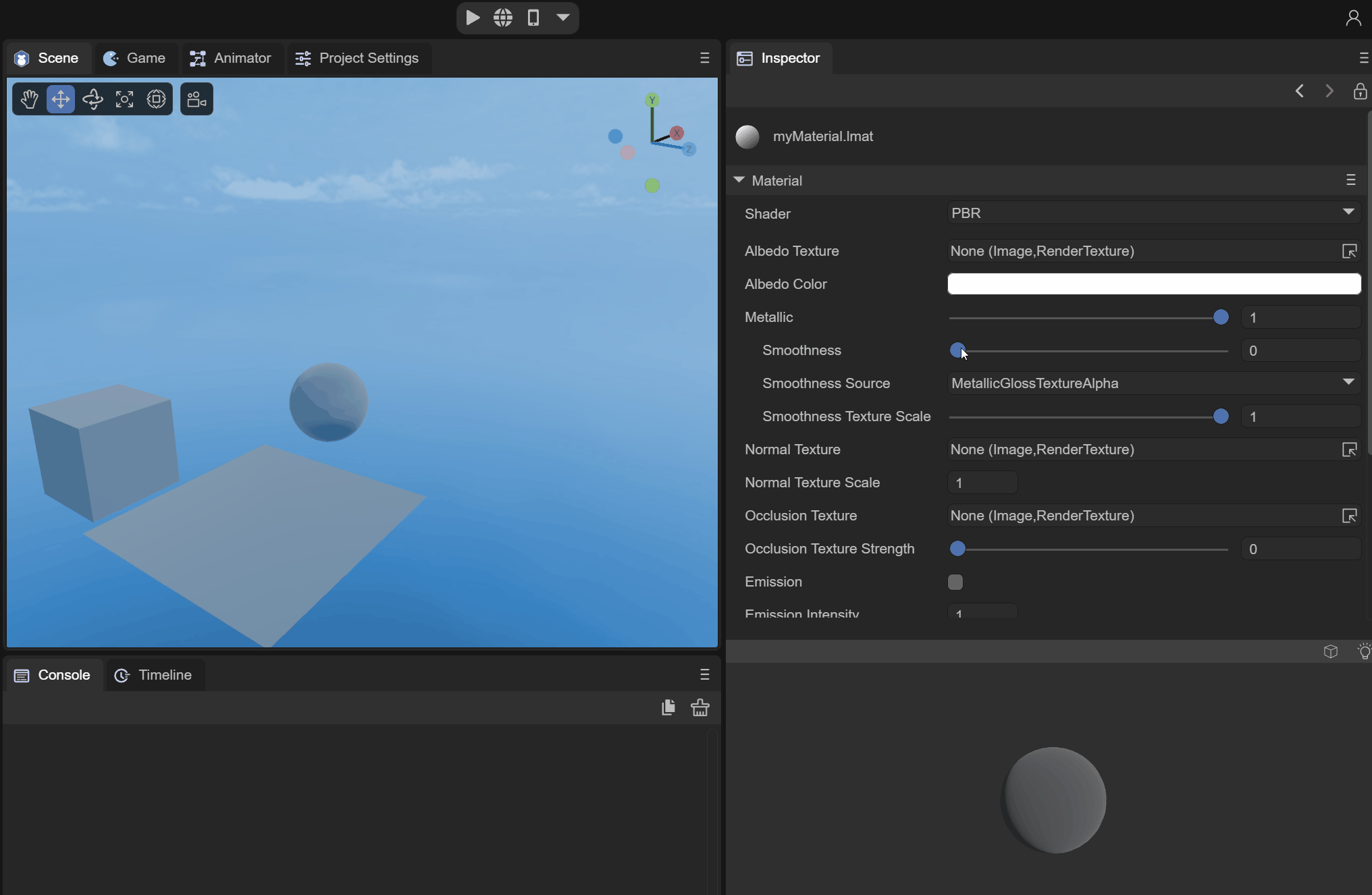The image size is (1372, 895).
Task: Select the rotate tool in scene toolbar
Action: [93, 99]
